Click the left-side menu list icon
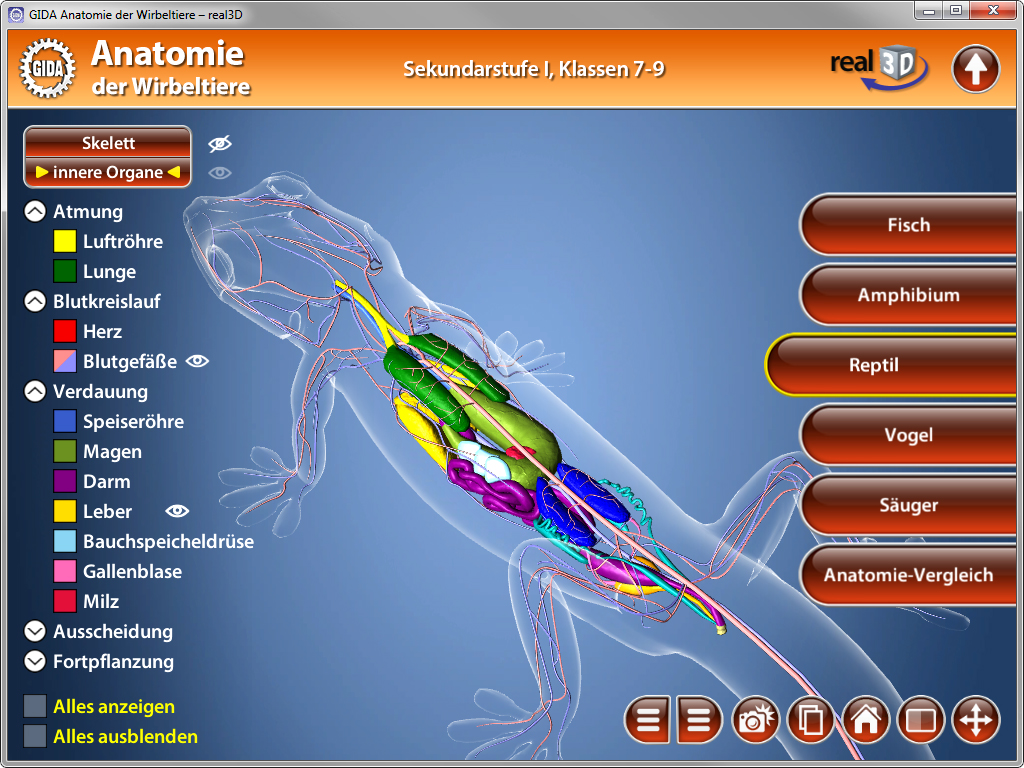Image resolution: width=1024 pixels, height=768 pixels. point(648,719)
